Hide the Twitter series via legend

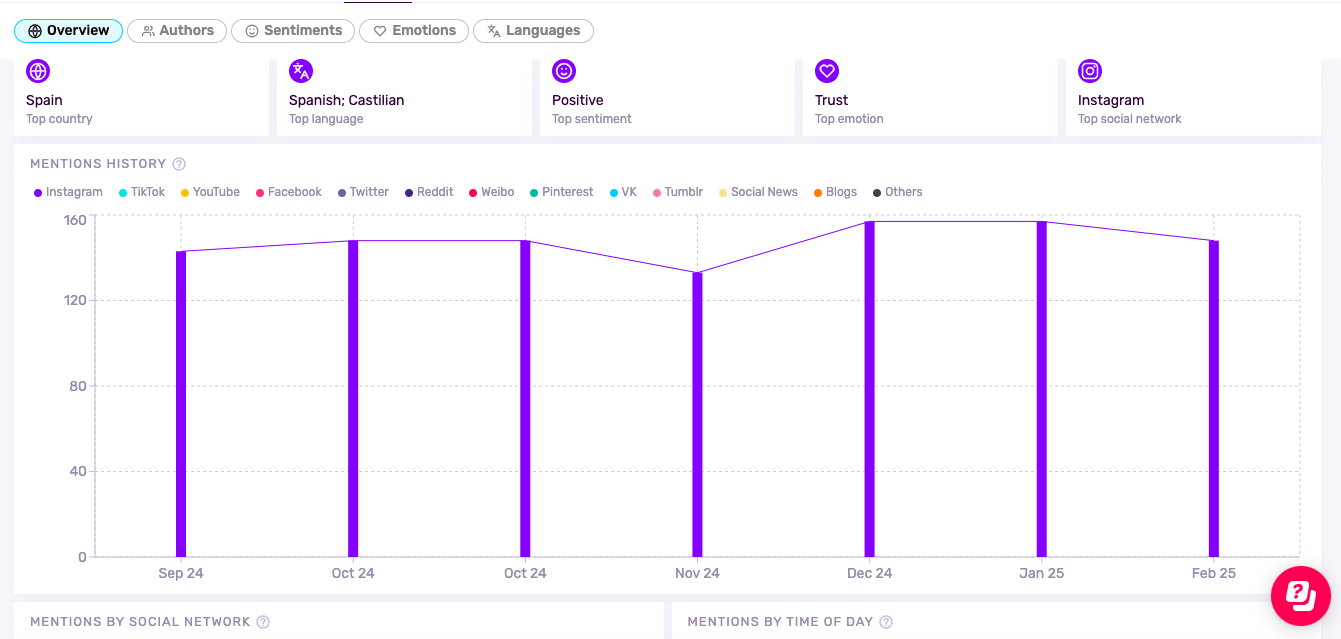(363, 192)
